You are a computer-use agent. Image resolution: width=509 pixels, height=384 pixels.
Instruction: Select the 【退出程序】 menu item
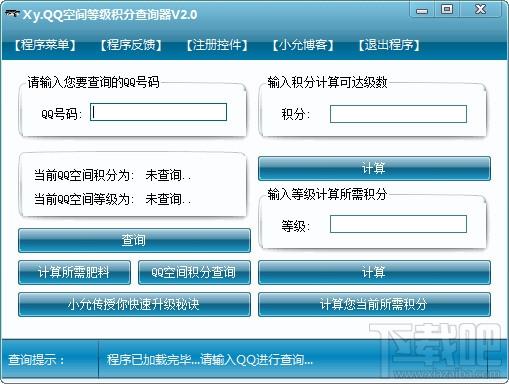(389, 45)
